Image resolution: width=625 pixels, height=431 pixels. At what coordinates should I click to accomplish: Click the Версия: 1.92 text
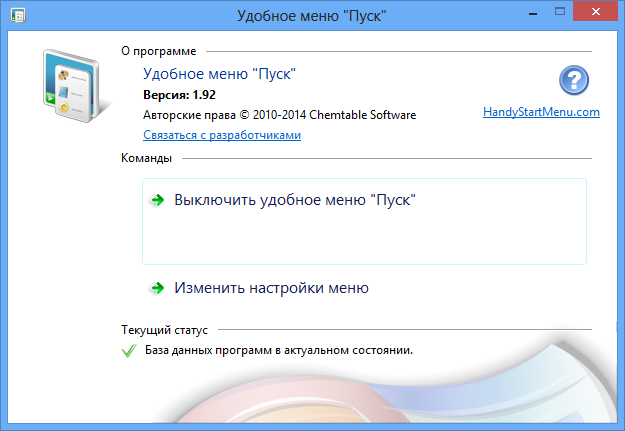coord(179,95)
